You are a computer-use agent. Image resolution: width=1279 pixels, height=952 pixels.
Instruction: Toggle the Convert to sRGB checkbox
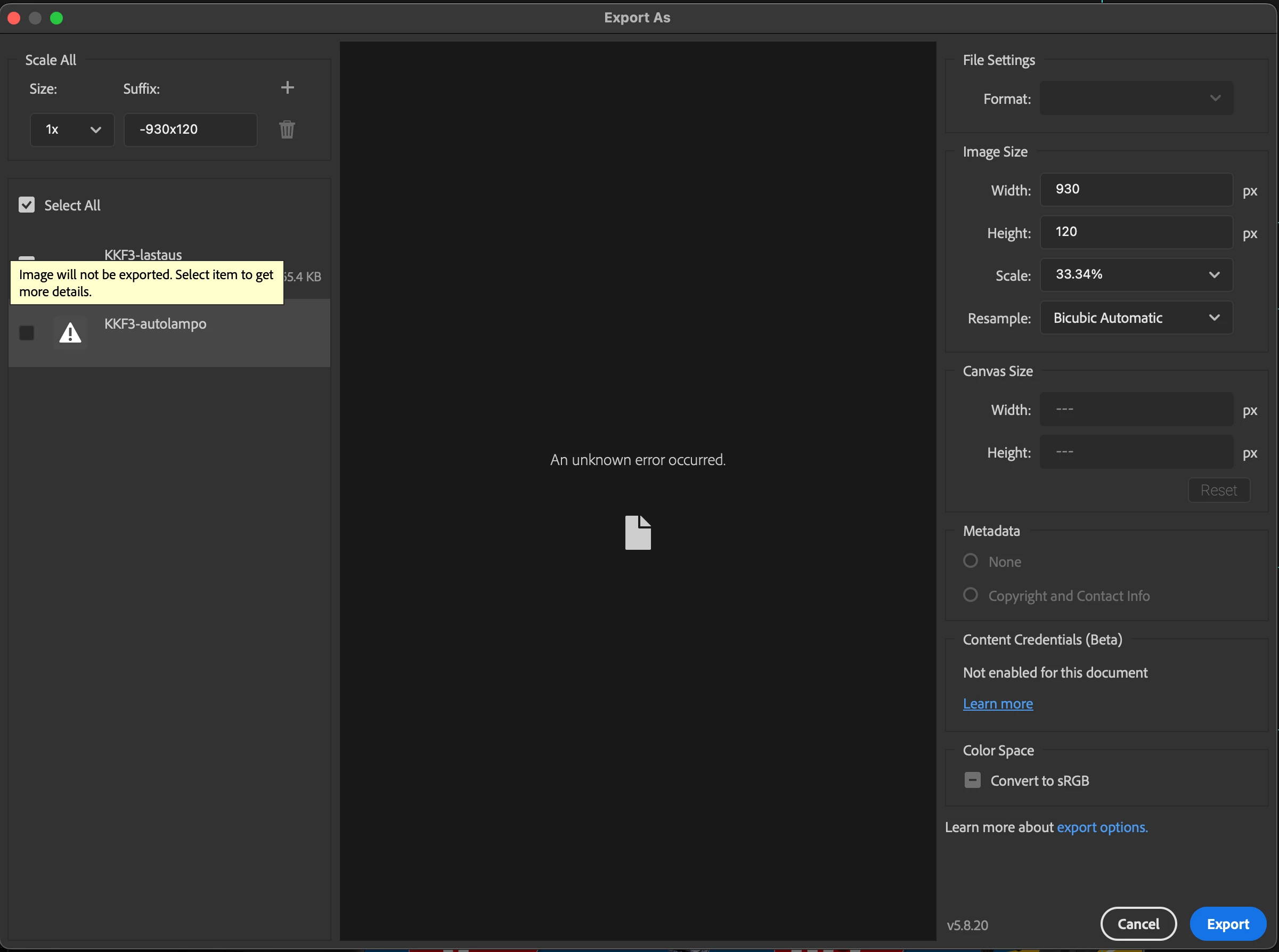973,780
